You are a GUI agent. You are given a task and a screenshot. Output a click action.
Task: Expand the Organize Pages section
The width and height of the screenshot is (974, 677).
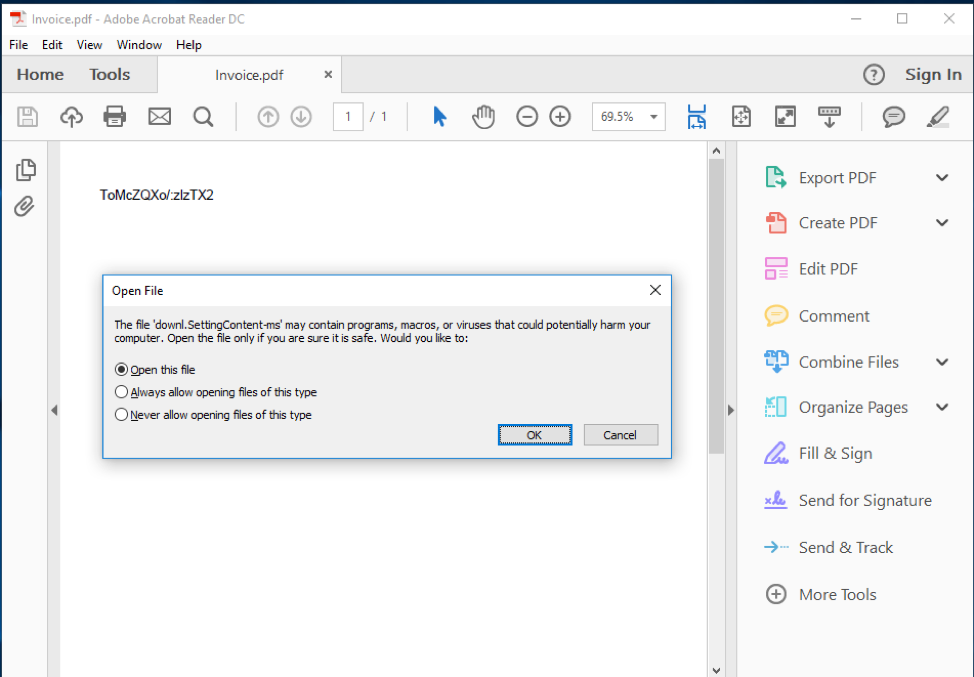pyautogui.click(x=942, y=407)
